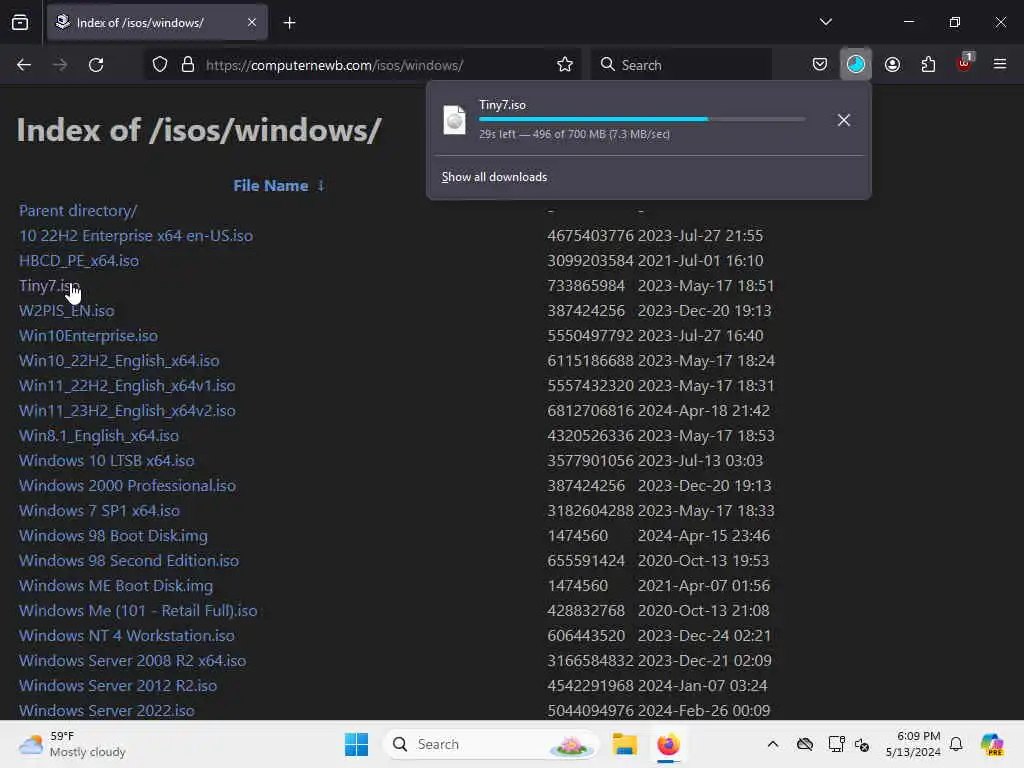Click the Tiny7.iso download progress bar

point(642,119)
